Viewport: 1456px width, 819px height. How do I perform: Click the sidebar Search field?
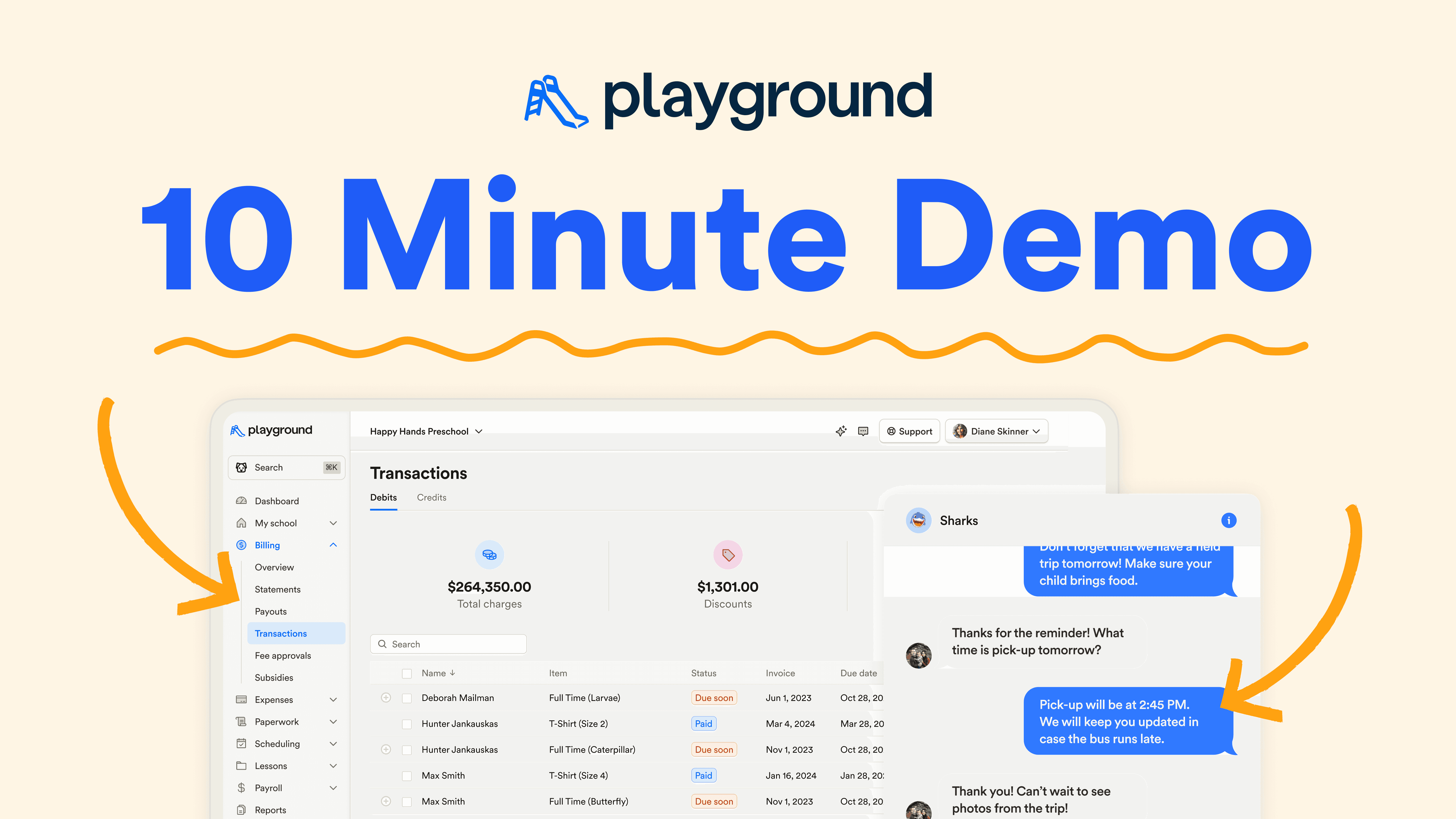[x=287, y=468]
